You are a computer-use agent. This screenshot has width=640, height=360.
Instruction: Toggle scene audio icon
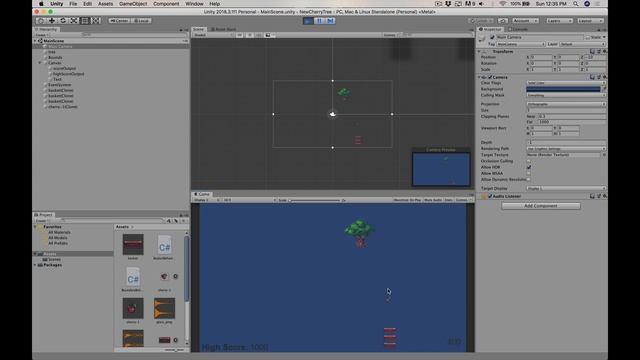(x=258, y=35)
